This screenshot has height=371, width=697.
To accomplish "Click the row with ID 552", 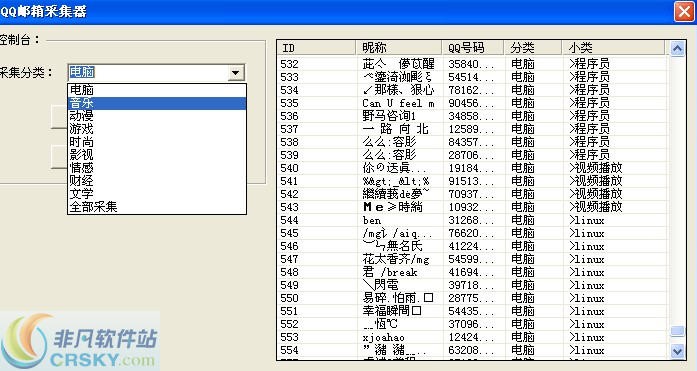I will click(x=472, y=324).
